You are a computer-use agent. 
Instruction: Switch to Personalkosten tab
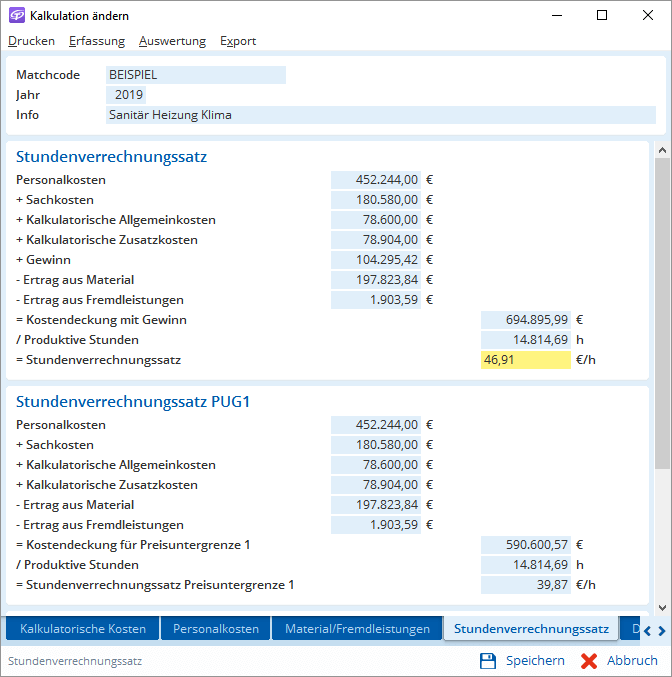(216, 629)
